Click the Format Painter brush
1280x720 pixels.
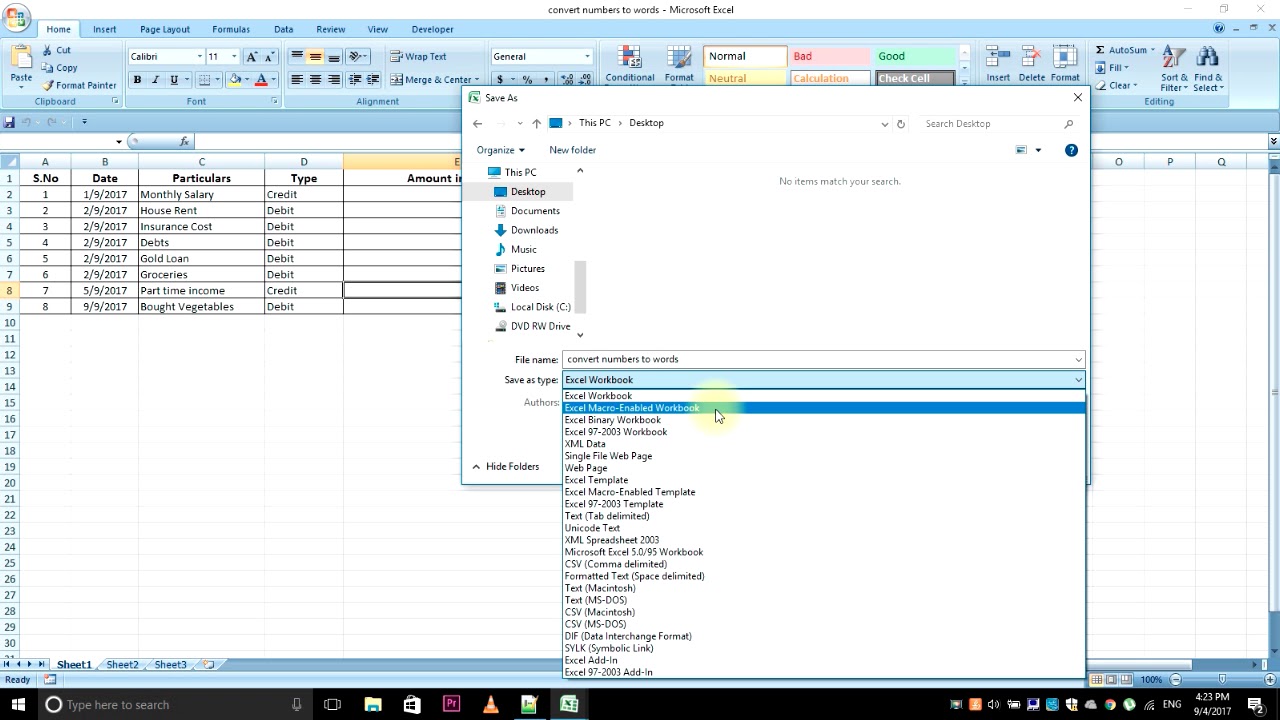pos(48,86)
